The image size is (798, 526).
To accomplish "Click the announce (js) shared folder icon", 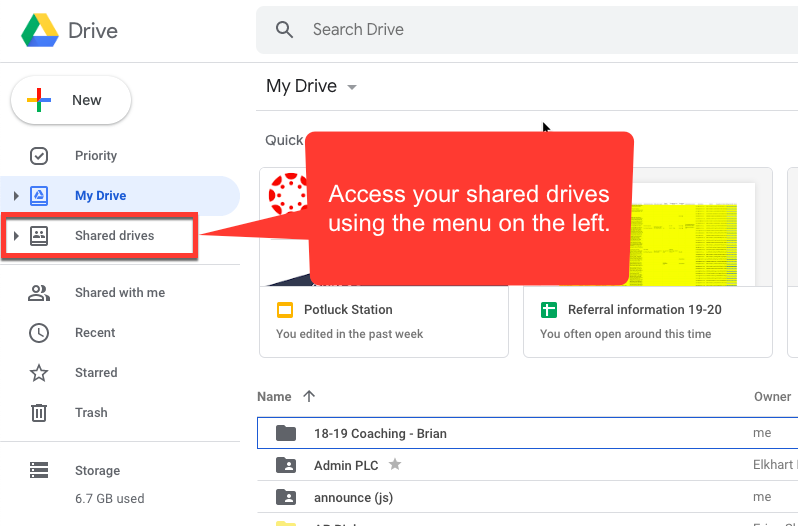I will (286, 497).
